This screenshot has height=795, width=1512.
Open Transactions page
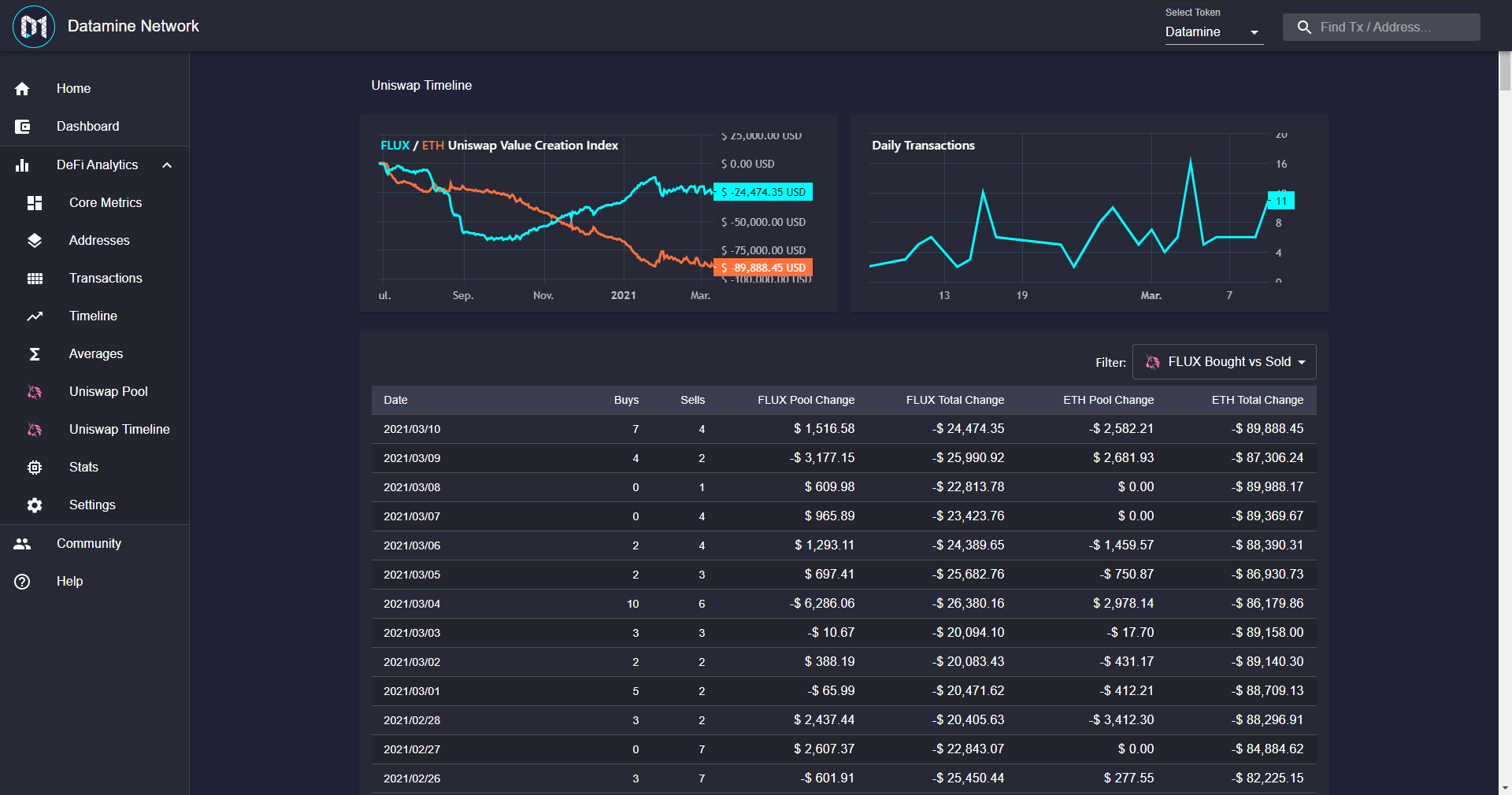click(94, 279)
